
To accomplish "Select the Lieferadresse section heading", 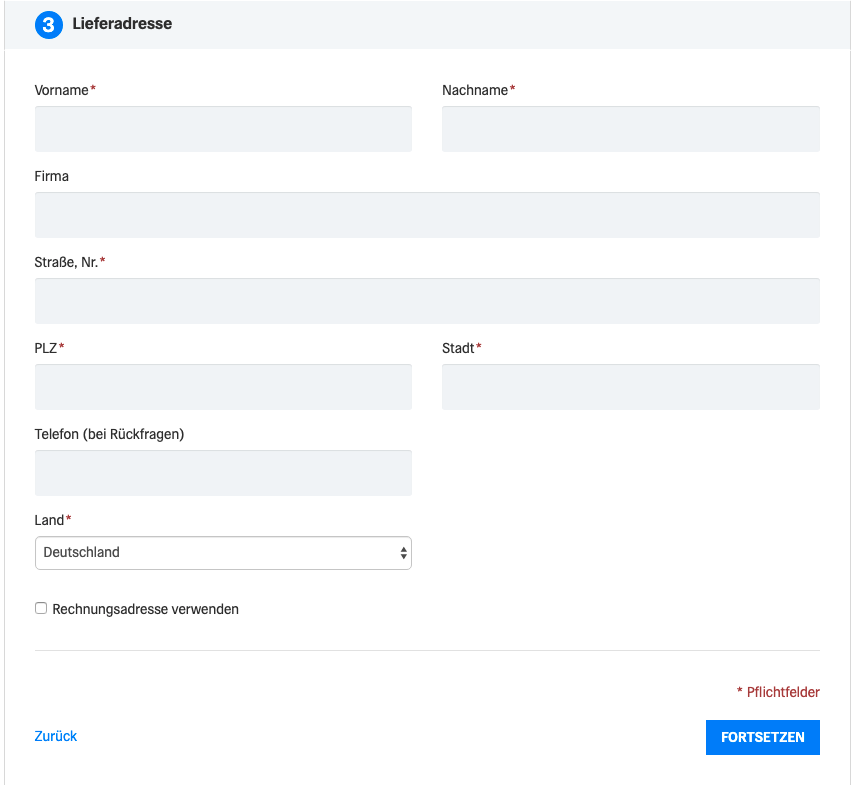I will (122, 23).
